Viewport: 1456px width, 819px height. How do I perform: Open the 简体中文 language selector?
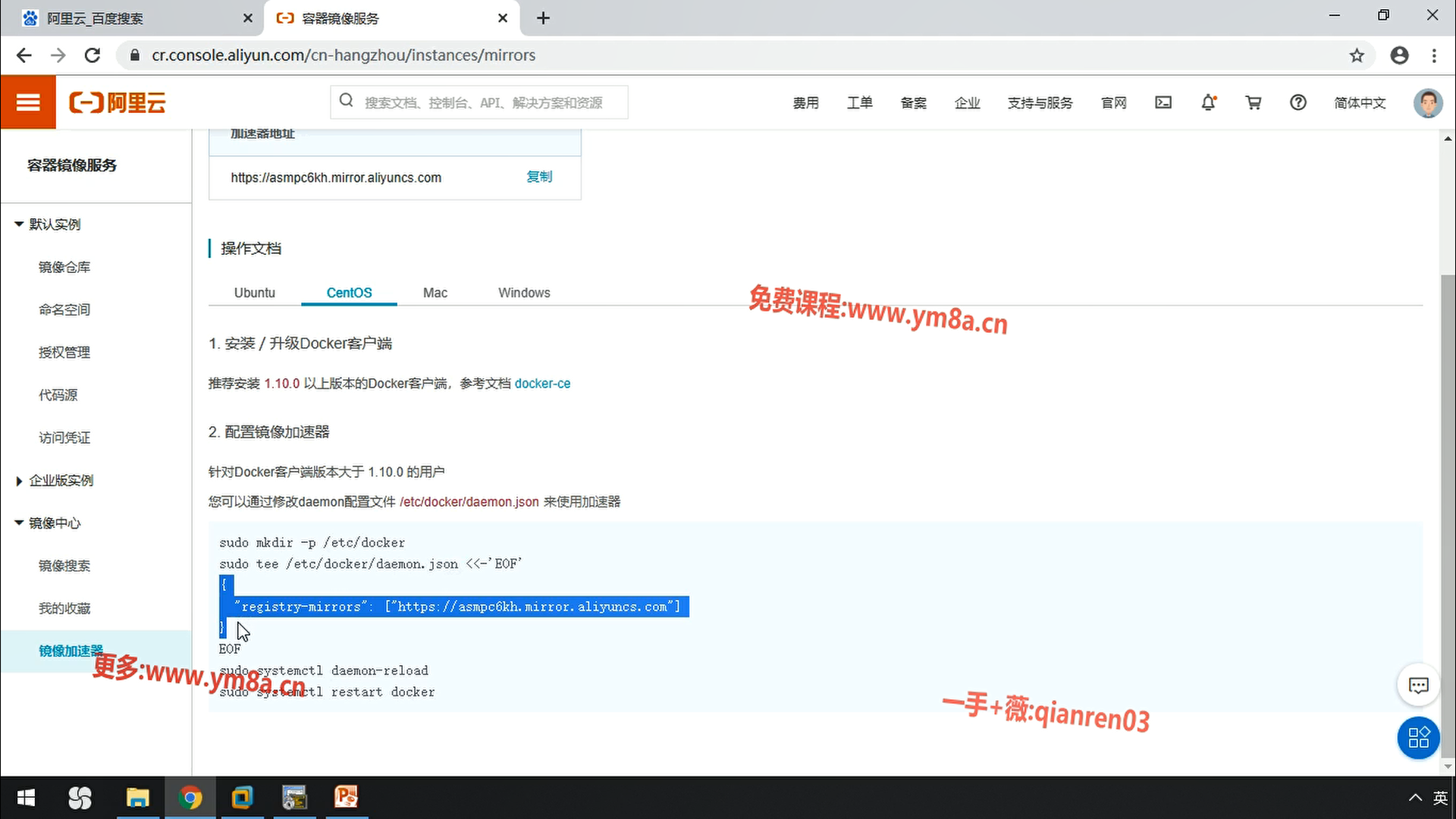point(1360,102)
